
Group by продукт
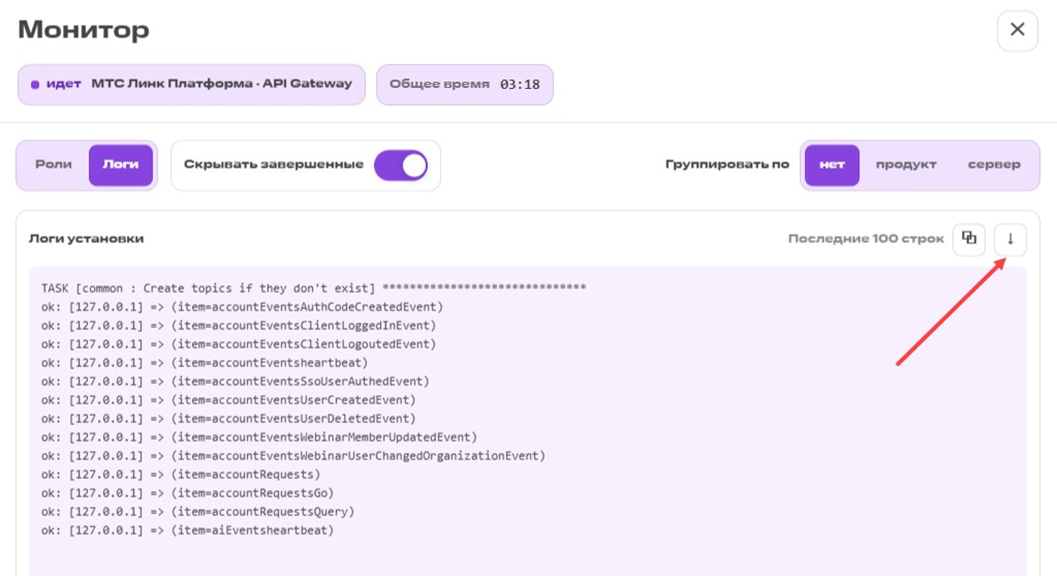point(906,165)
